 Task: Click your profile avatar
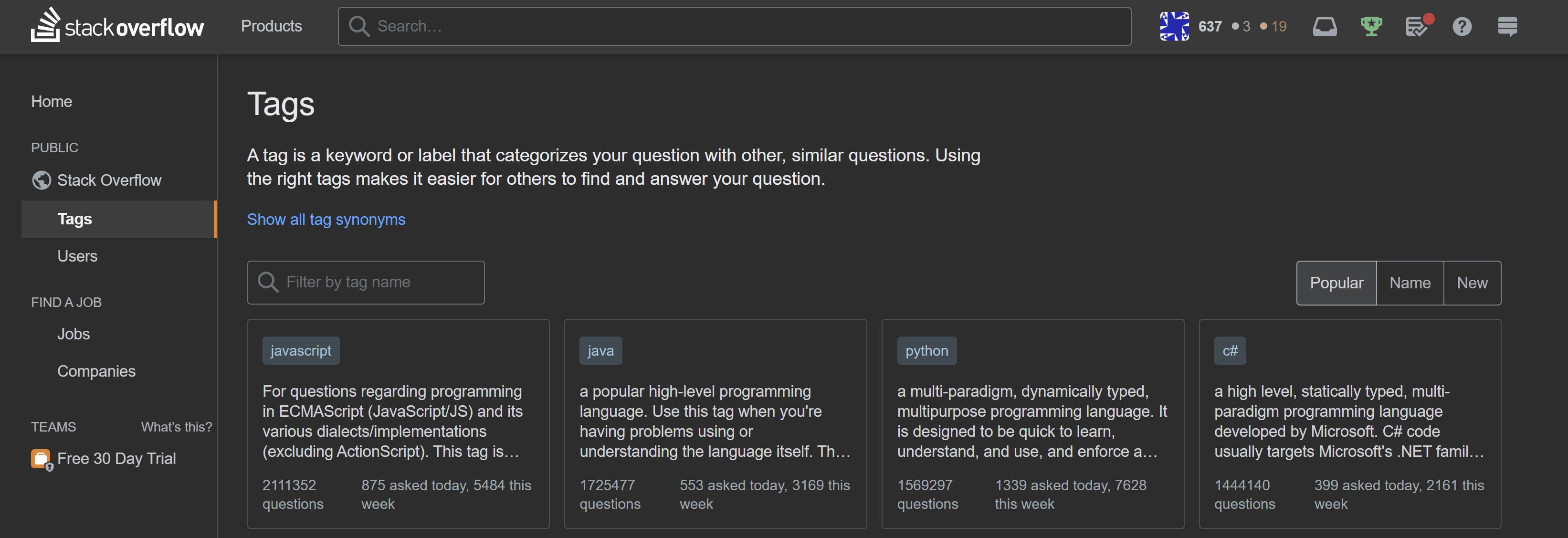point(1174,26)
